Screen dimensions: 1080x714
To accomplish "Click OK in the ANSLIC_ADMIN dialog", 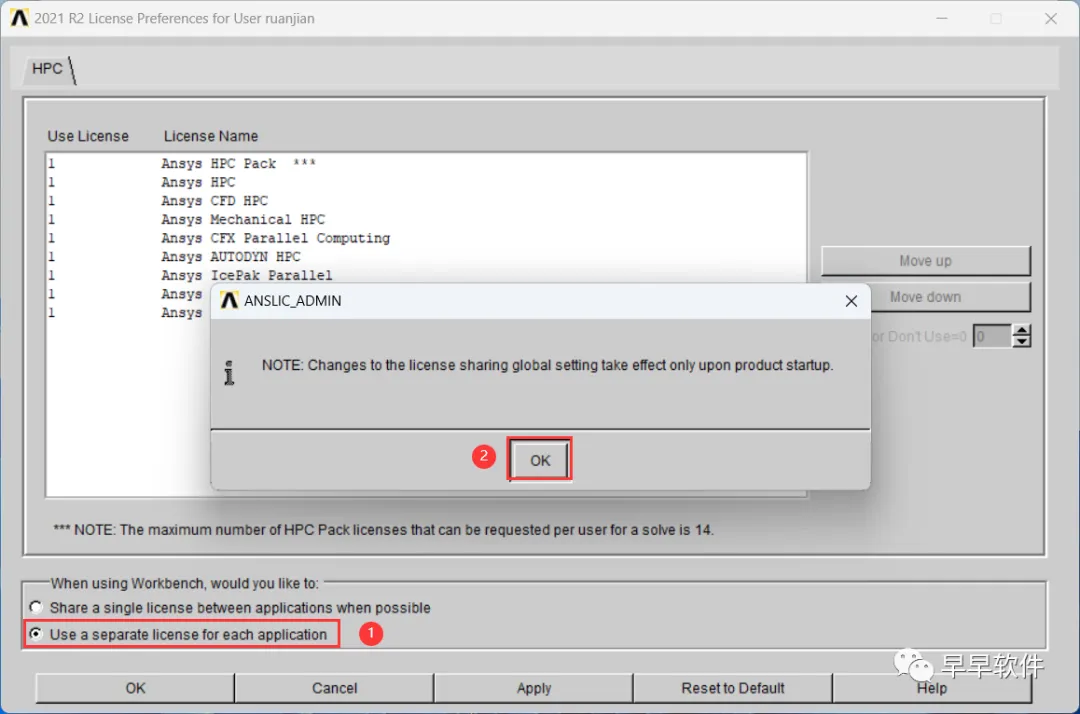I will click(540, 460).
